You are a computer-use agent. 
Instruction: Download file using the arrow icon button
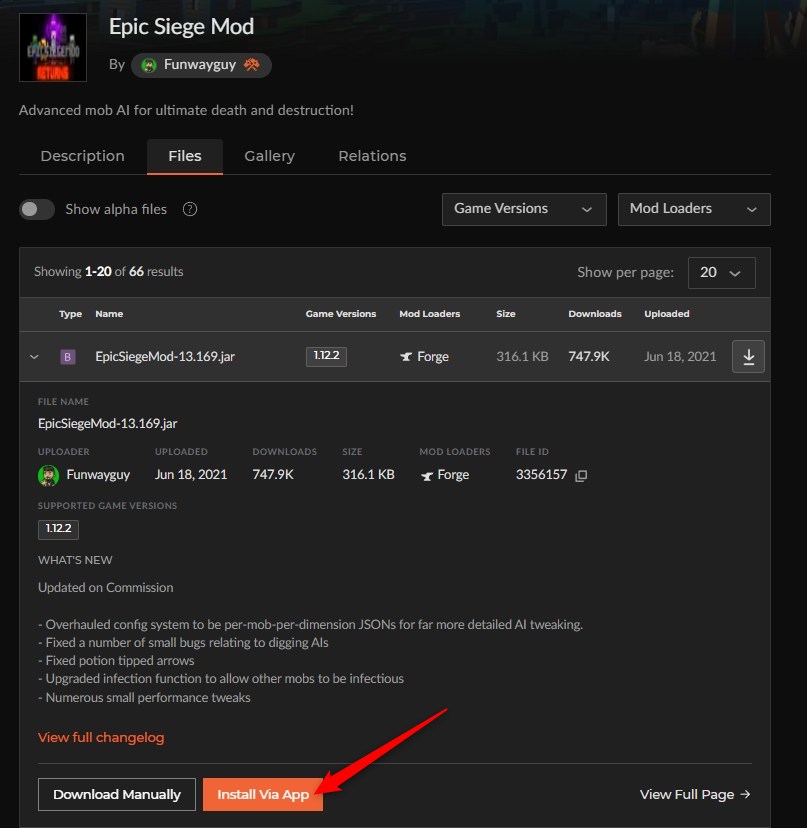coord(748,356)
